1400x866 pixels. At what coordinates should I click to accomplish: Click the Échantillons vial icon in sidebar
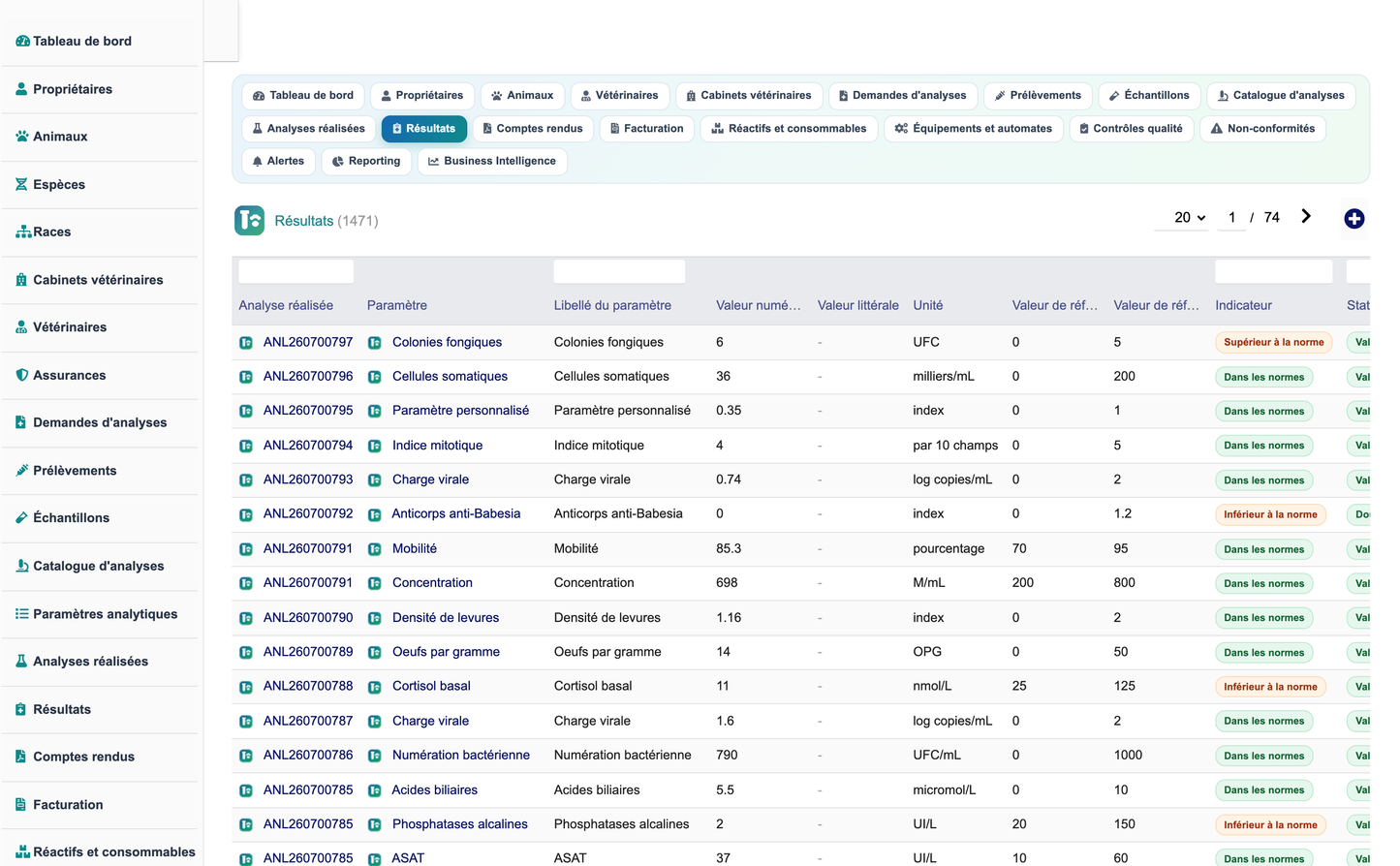(x=21, y=518)
